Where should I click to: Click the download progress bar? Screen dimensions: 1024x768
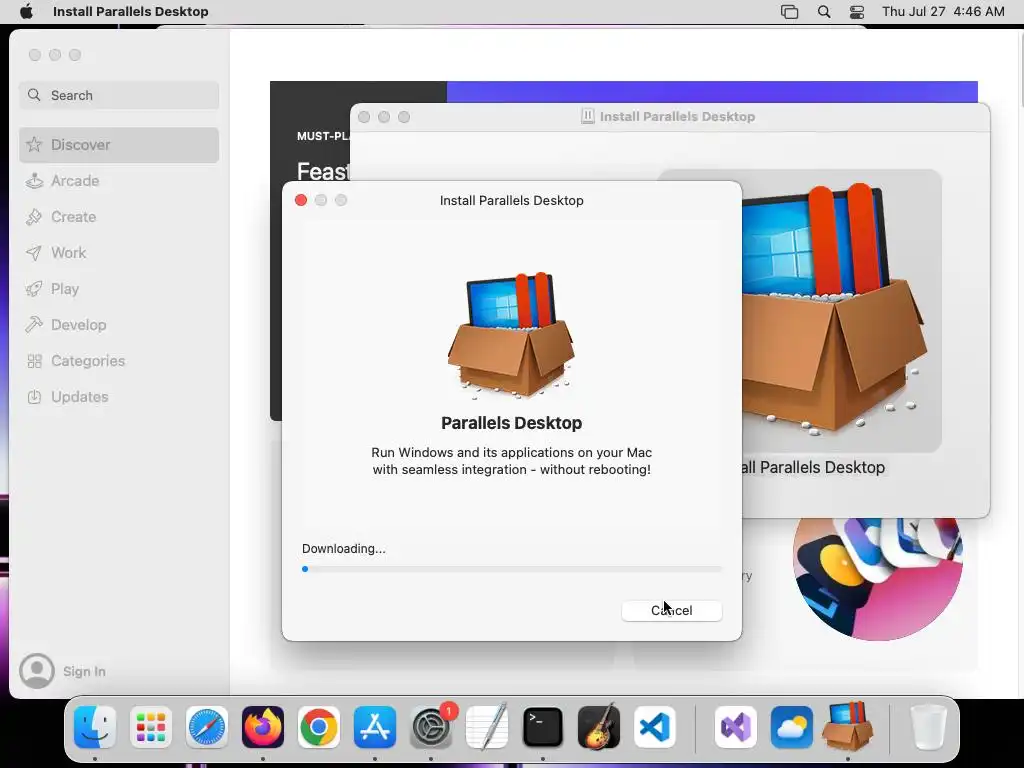tap(512, 569)
